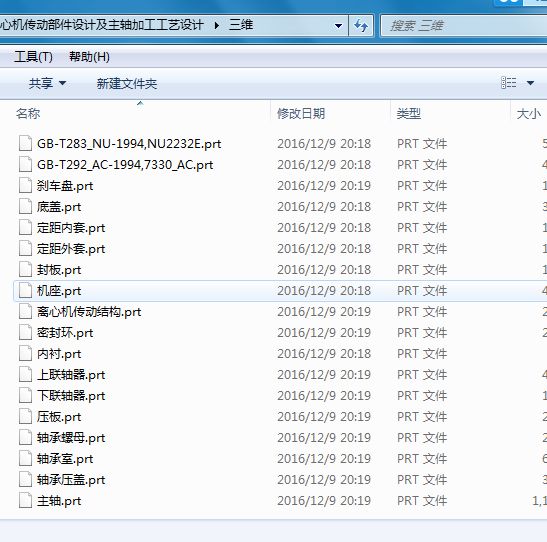This screenshot has width=547, height=542.
Task: Sort files by 名称 column header
Action: click(28, 113)
